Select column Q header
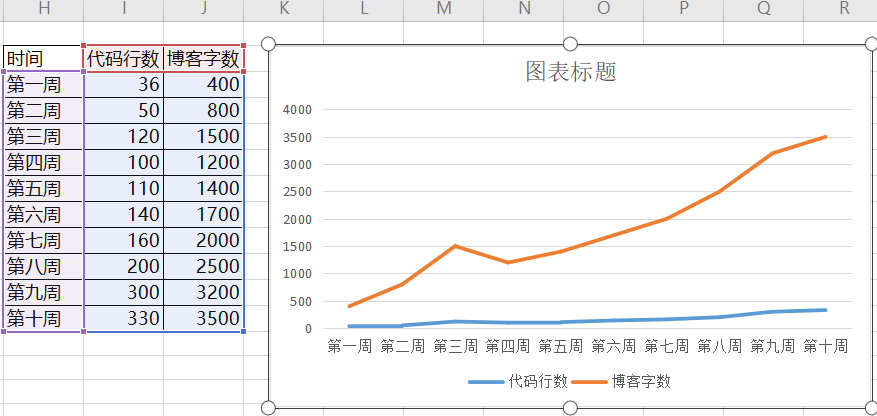The height and width of the screenshot is (416, 877). pos(763,10)
